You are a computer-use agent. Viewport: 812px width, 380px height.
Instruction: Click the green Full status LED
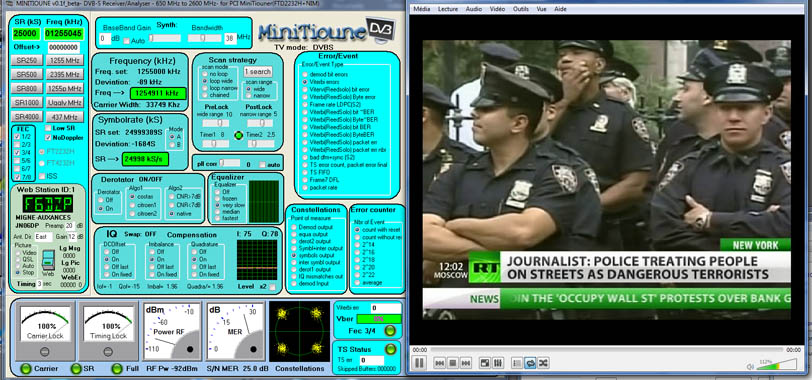[x=117, y=369]
